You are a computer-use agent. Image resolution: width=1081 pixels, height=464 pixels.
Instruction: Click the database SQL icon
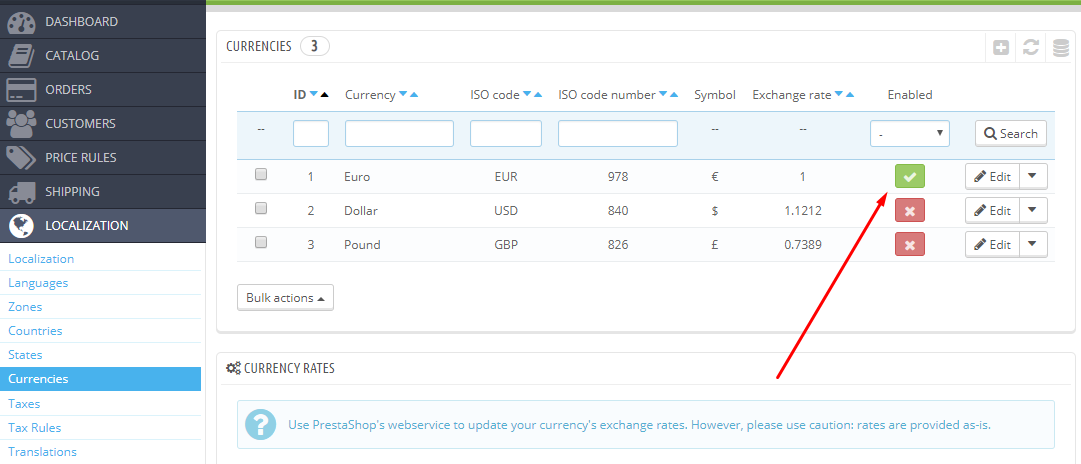[1060, 48]
